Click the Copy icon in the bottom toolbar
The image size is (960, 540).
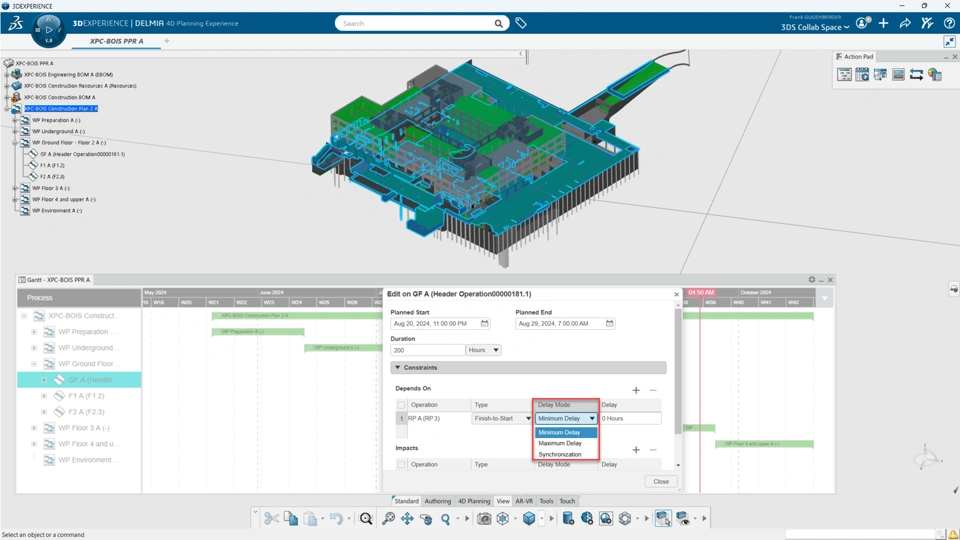[x=291, y=519]
